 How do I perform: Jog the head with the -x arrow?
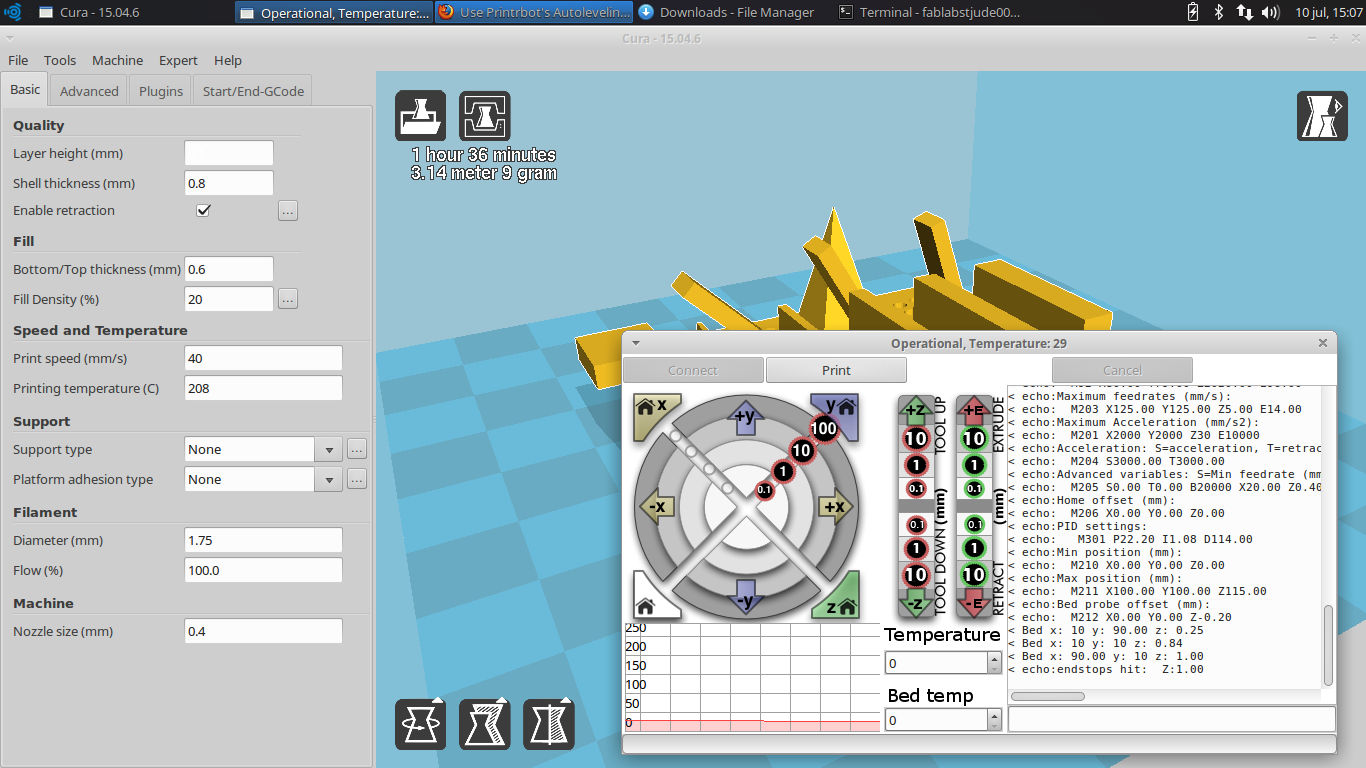point(655,507)
